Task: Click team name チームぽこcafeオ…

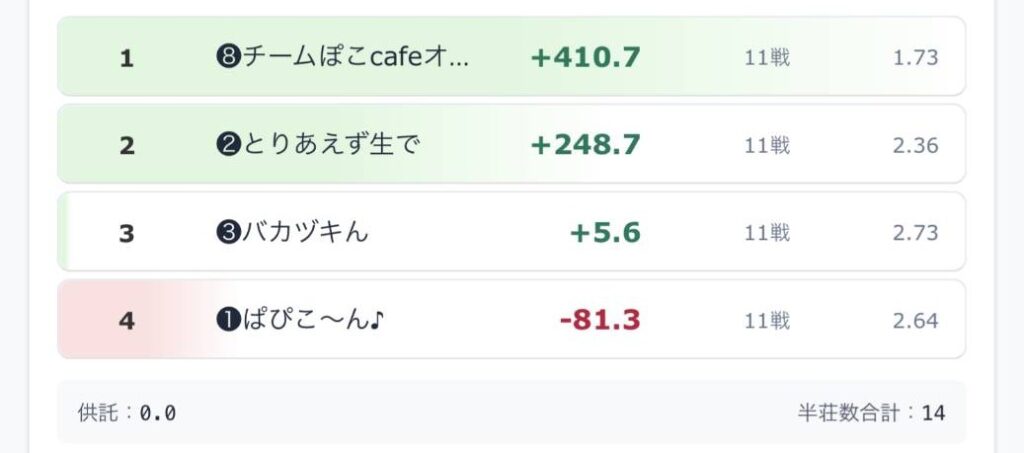Action: 342,57
